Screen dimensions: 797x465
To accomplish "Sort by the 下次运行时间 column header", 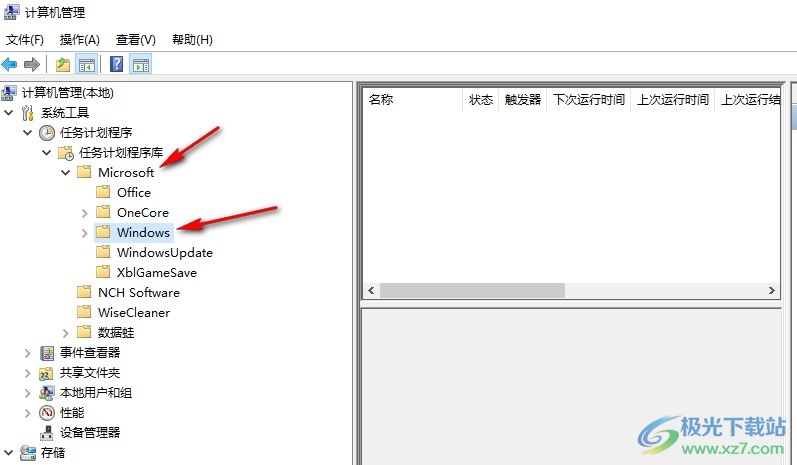I will pyautogui.click(x=589, y=100).
